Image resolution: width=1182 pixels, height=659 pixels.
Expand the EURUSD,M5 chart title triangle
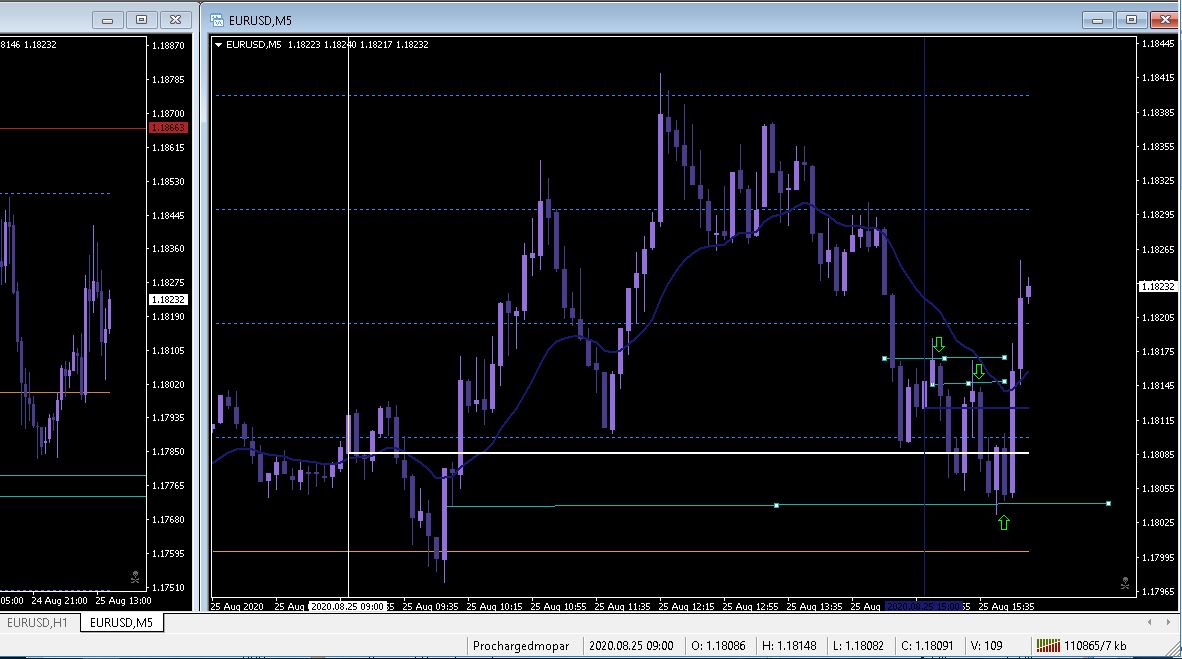coord(219,44)
